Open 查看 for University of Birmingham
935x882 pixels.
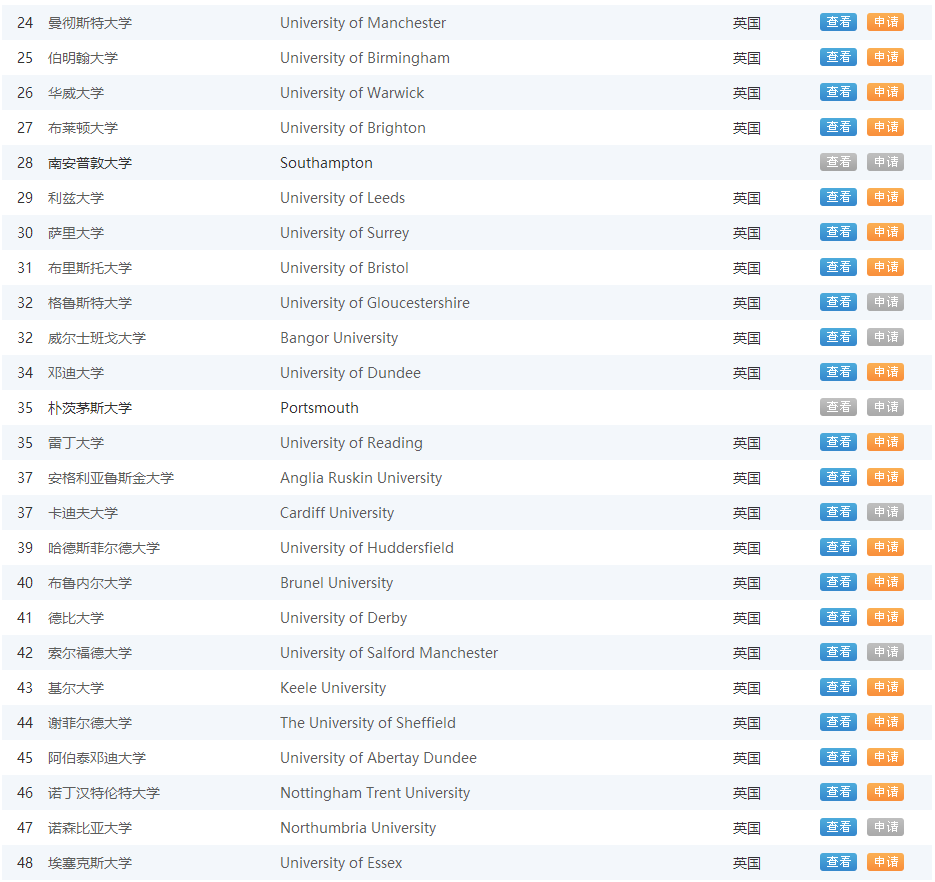(x=838, y=57)
